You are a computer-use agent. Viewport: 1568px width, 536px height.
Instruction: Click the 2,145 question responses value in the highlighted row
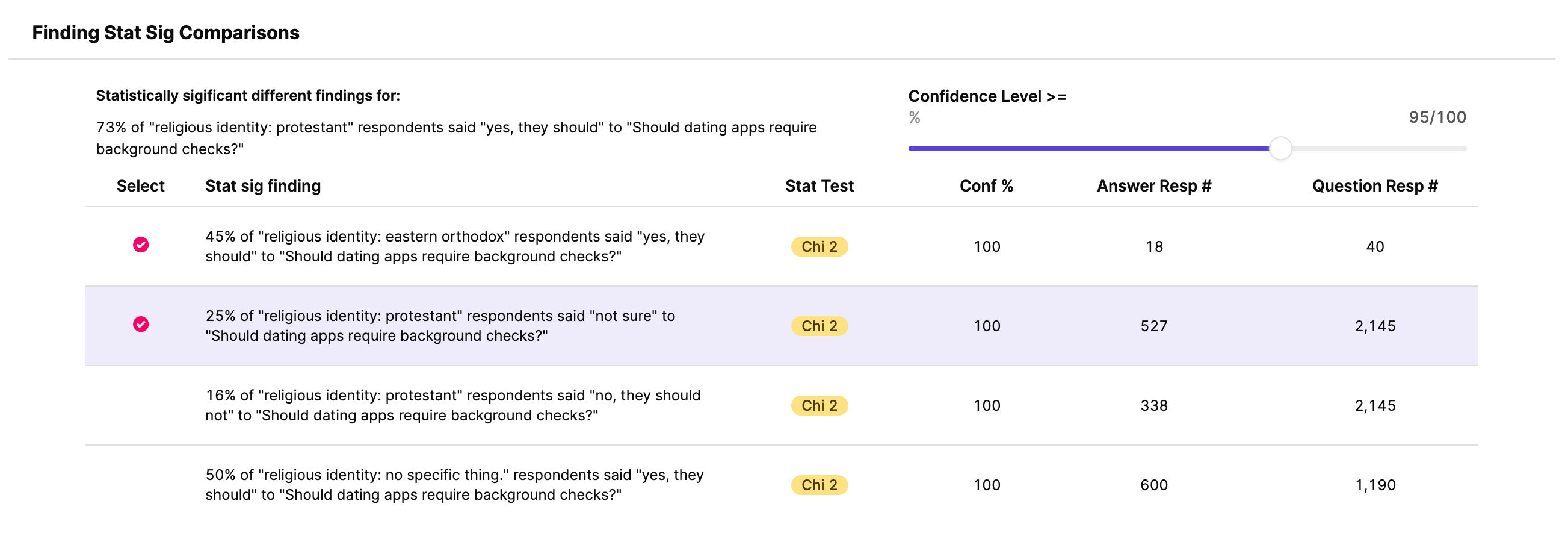point(1375,326)
